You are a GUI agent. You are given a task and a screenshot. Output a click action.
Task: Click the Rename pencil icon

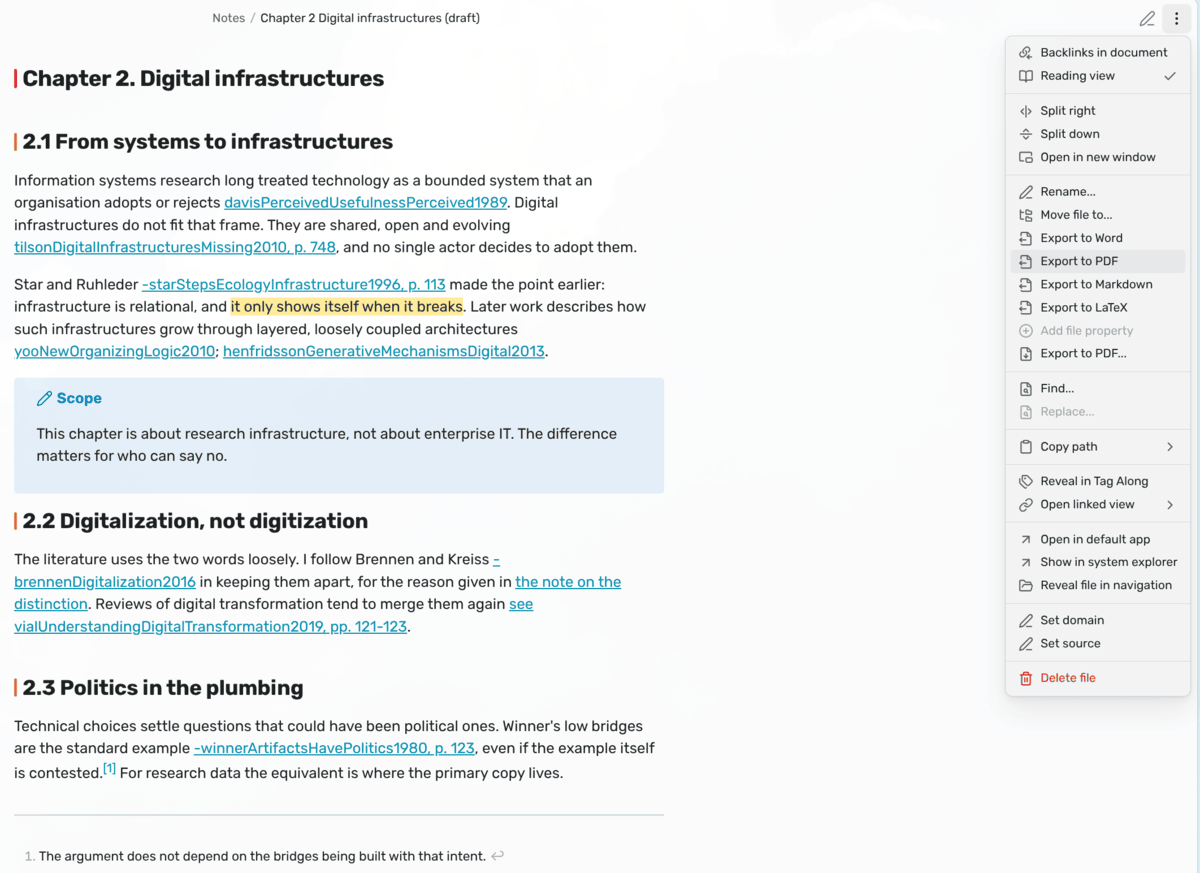click(x=1025, y=192)
